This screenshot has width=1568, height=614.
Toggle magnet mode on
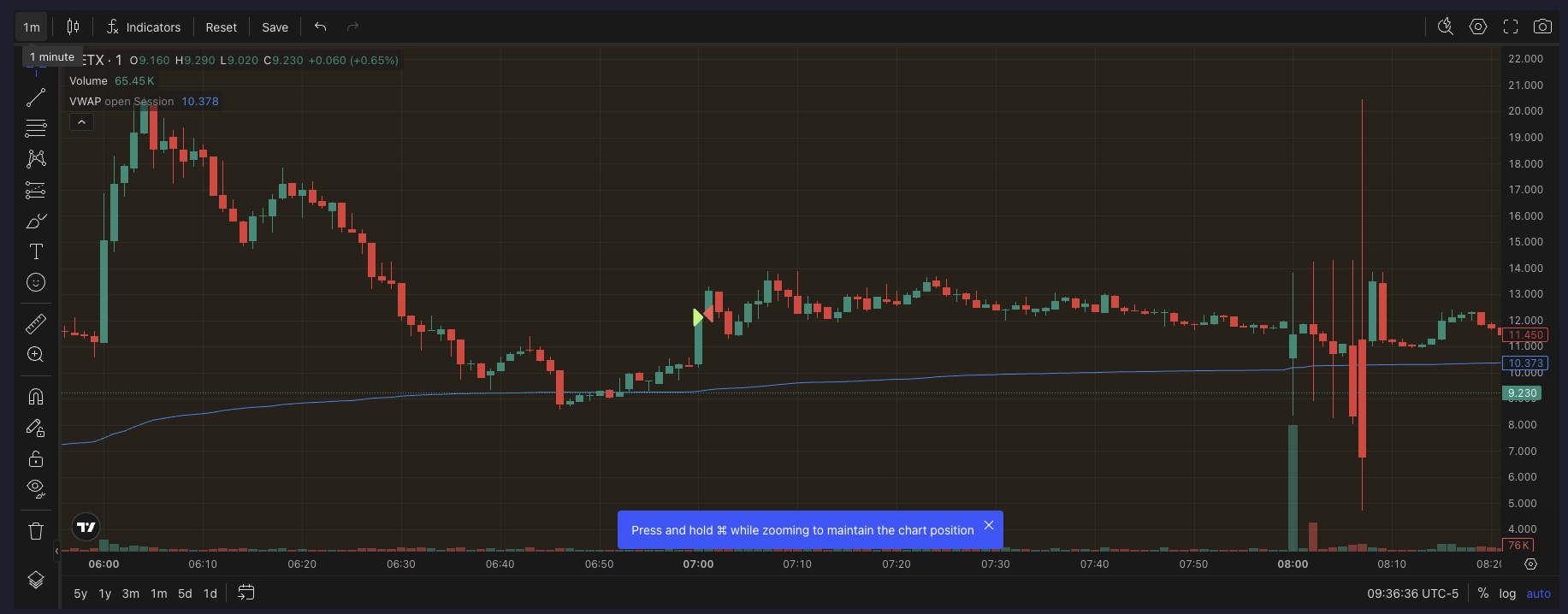click(36, 397)
